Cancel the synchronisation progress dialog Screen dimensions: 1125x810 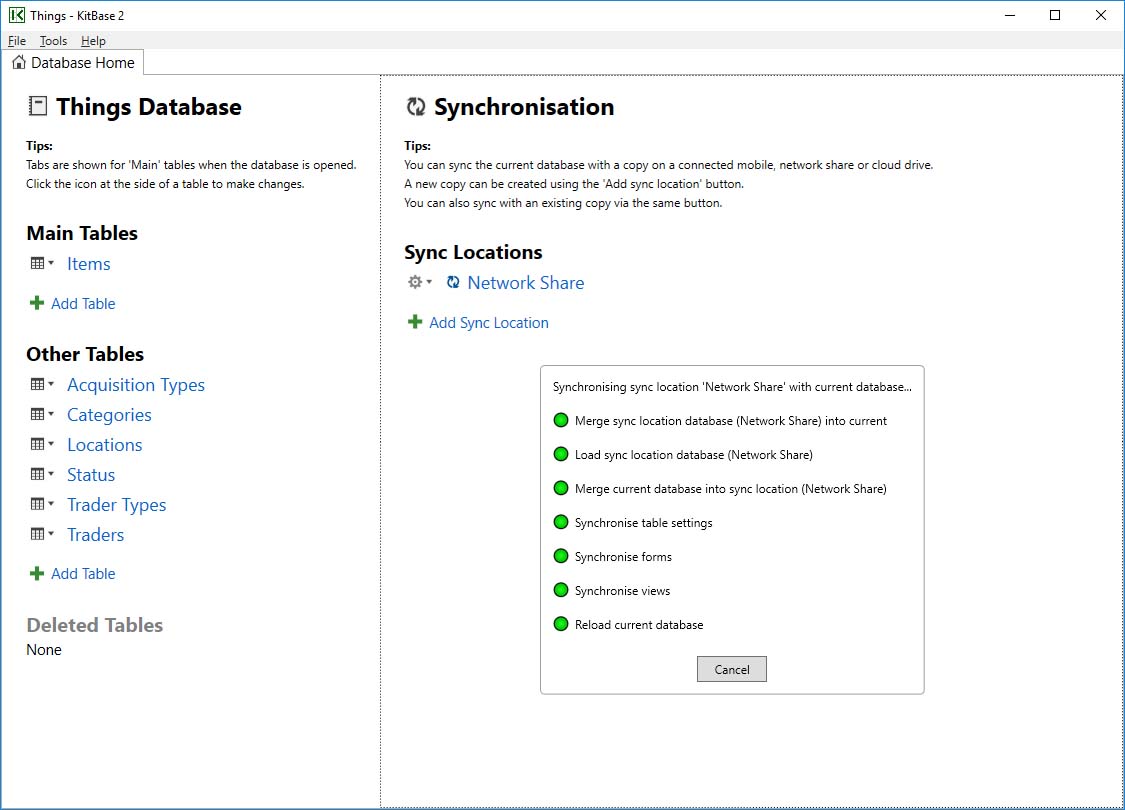tap(732, 669)
